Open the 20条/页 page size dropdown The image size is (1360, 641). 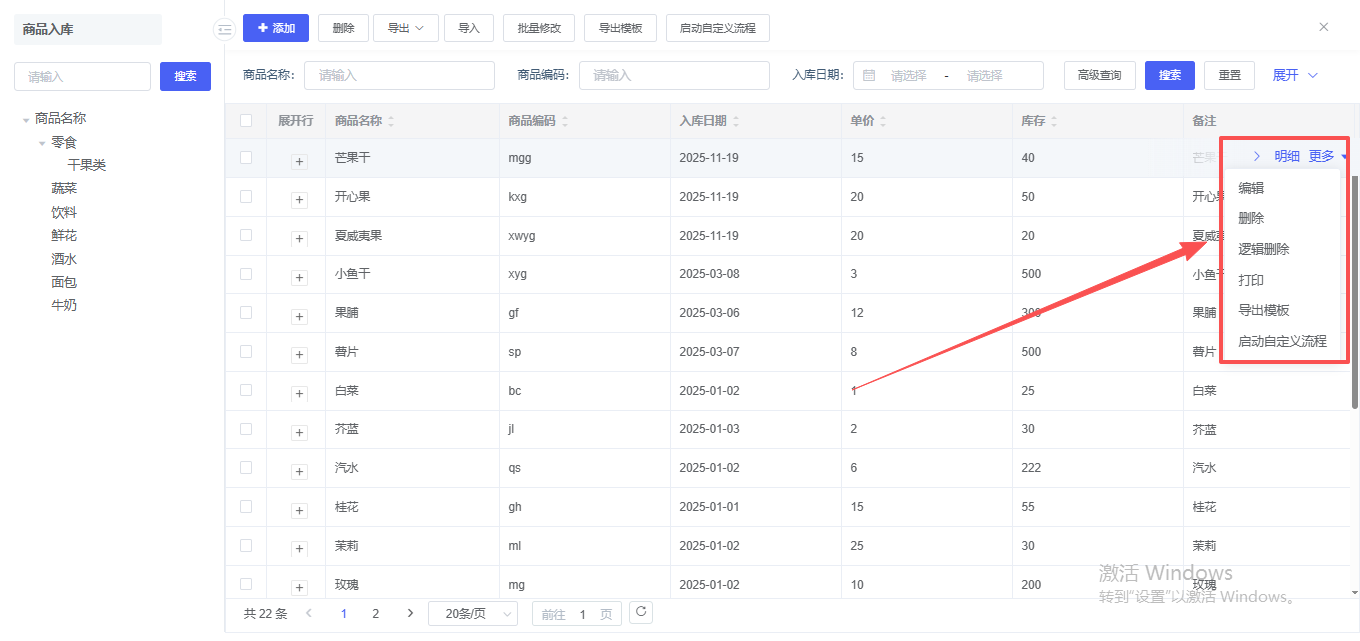point(472,613)
